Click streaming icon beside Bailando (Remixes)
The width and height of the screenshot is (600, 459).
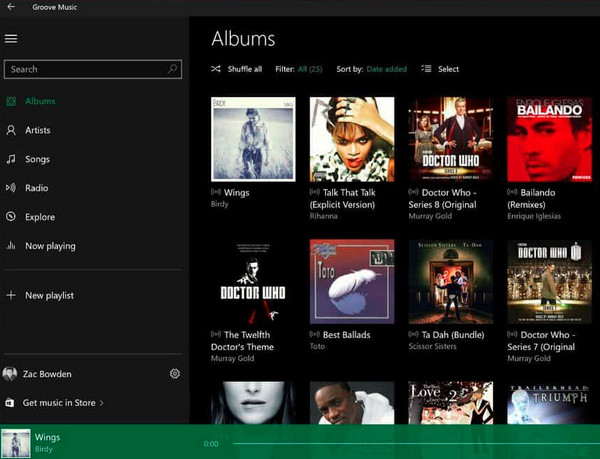point(512,192)
